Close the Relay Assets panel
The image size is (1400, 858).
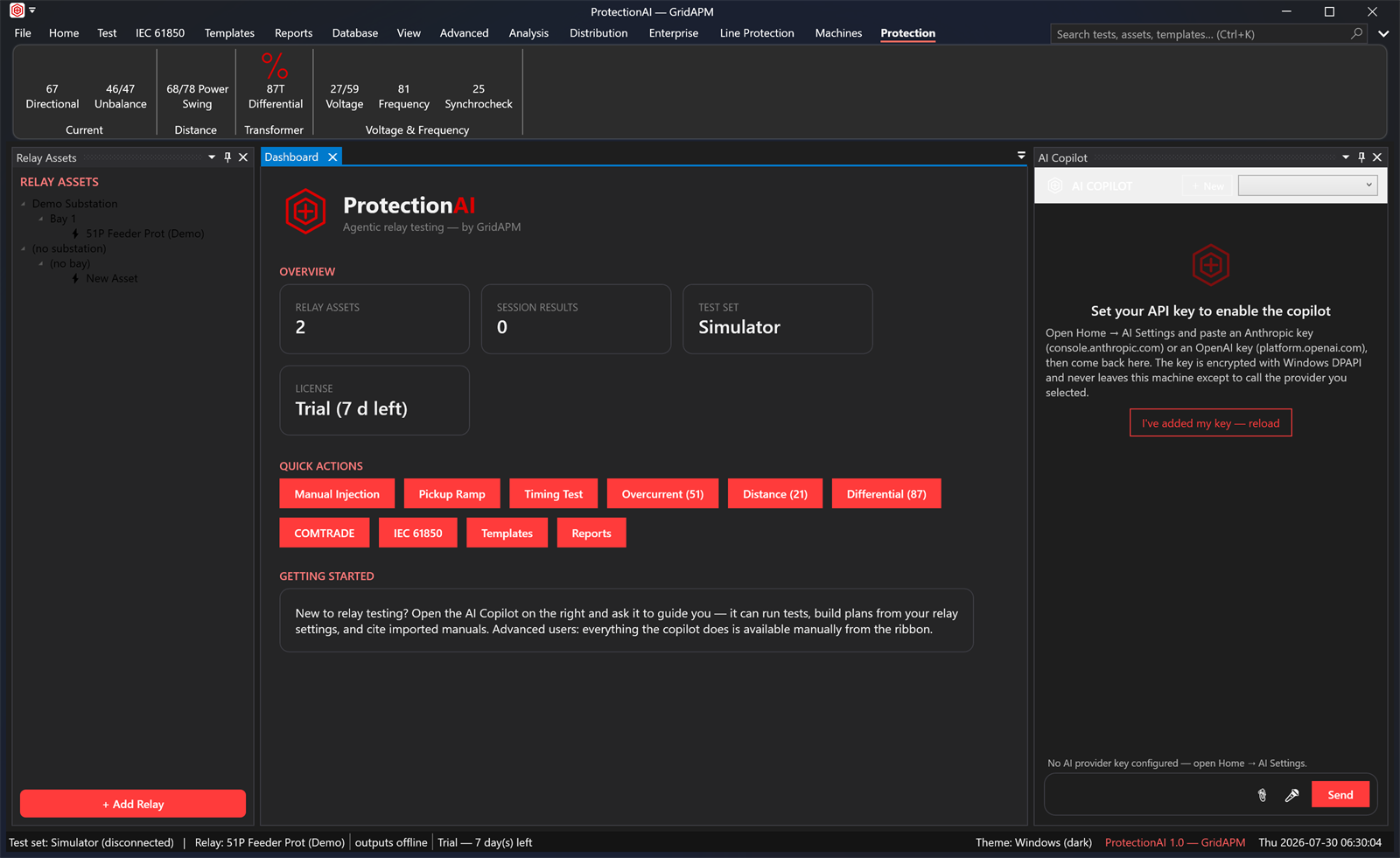[243, 157]
